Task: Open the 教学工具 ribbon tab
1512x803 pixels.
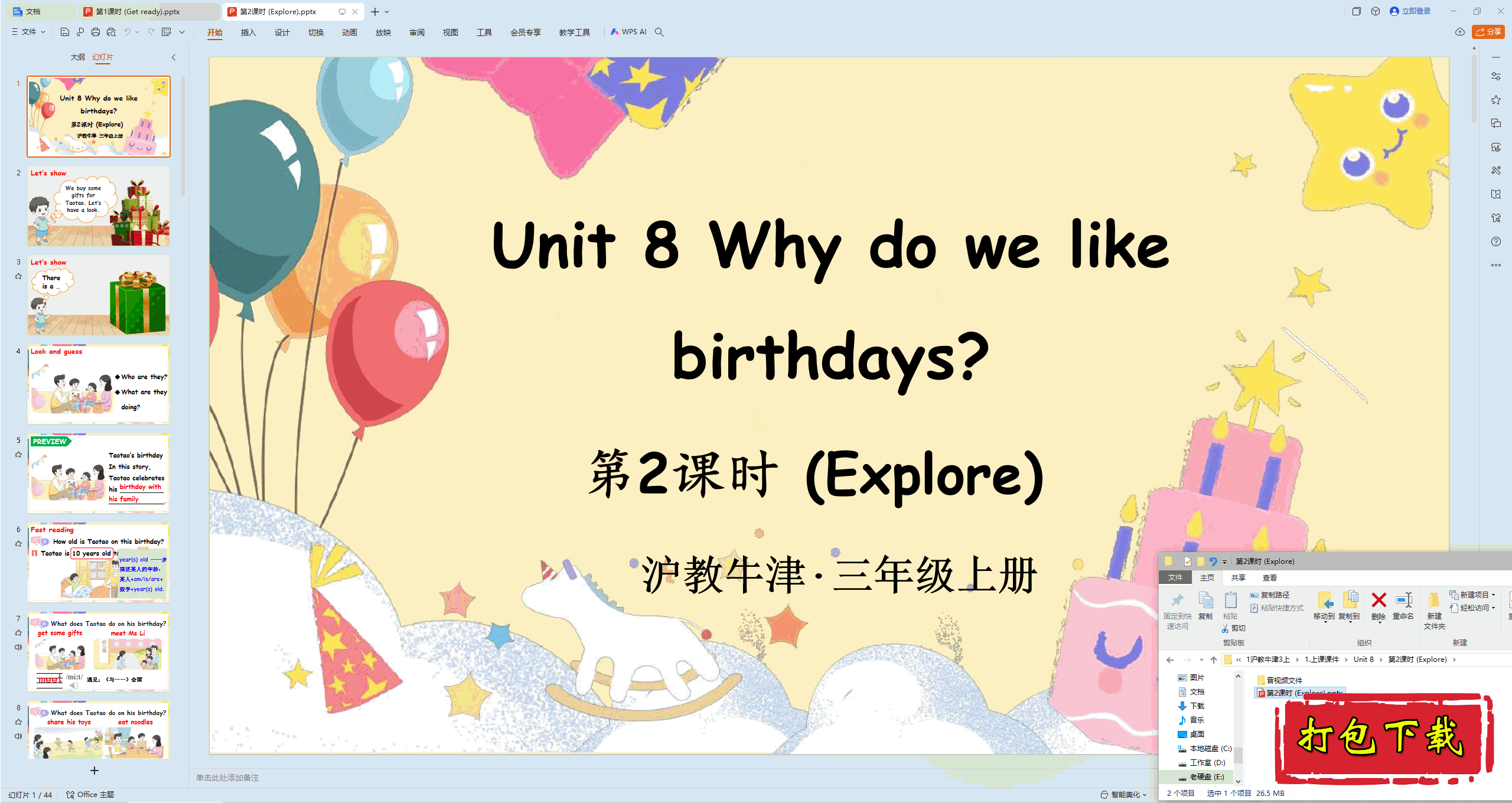Action: 574,32
